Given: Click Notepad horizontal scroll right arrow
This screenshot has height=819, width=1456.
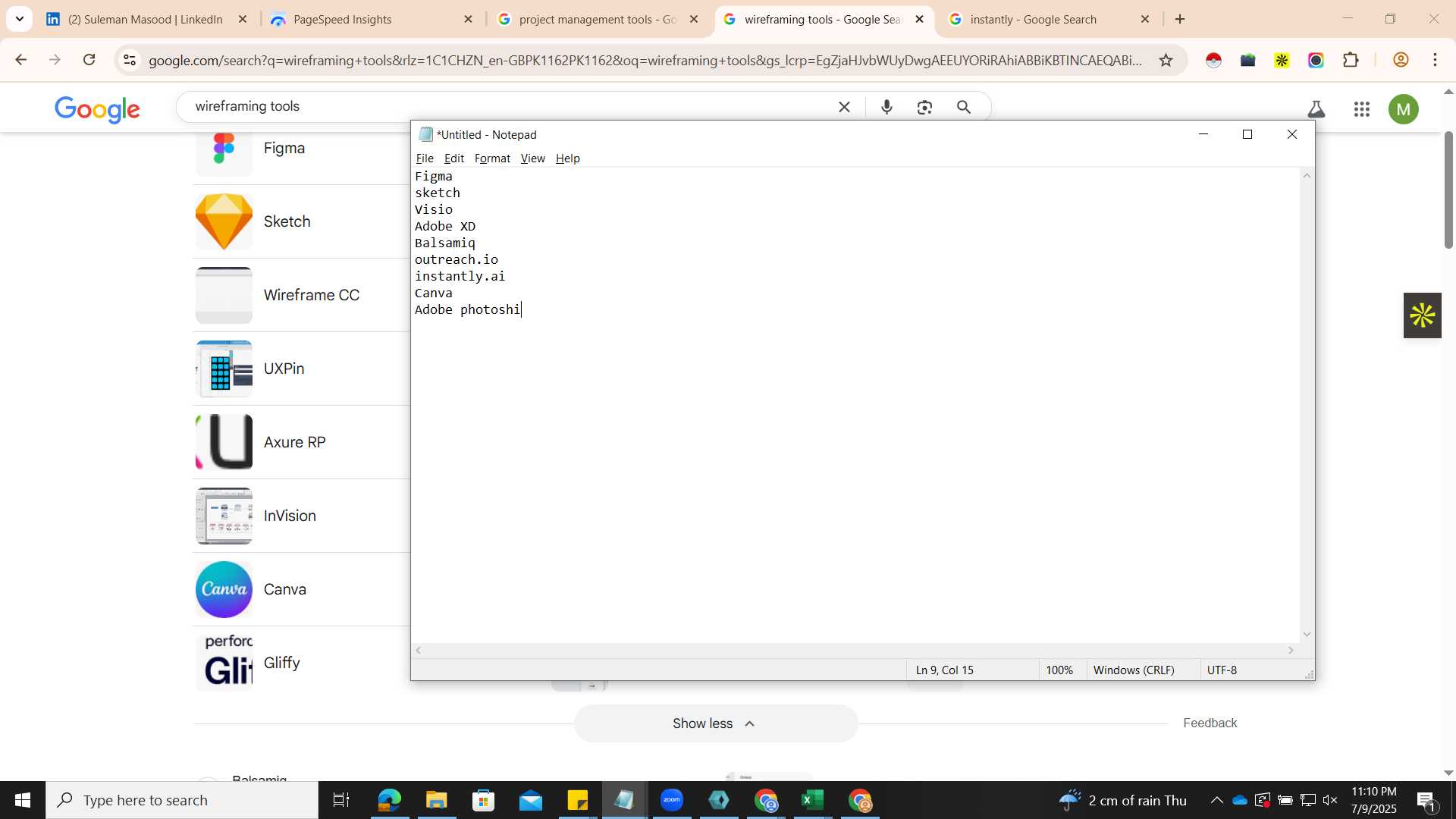Looking at the screenshot, I should 1291,651.
